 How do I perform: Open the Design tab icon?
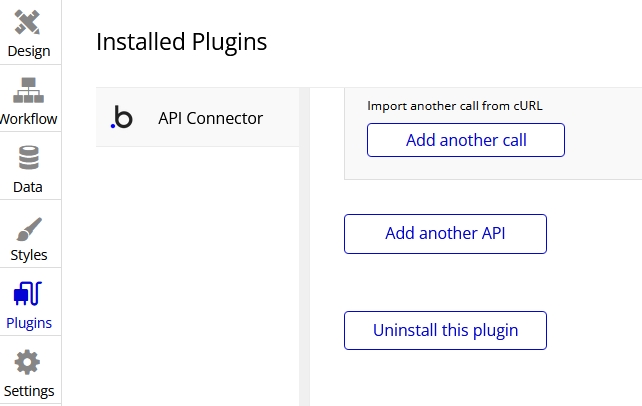tap(28, 22)
